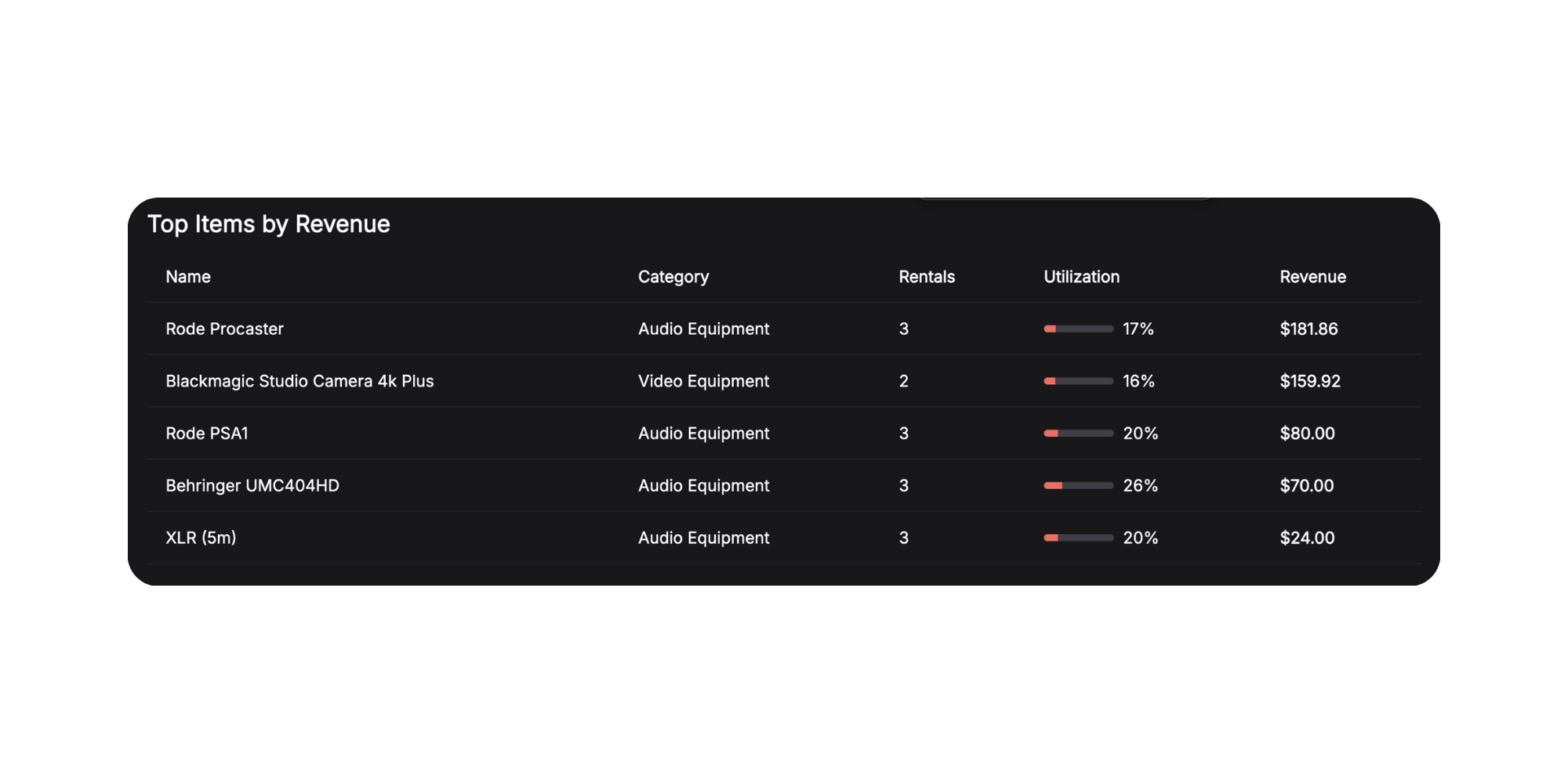1568x784 pixels.
Task: Open the Blackmagic Studio Camera 4k Plus item
Action: click(x=299, y=381)
